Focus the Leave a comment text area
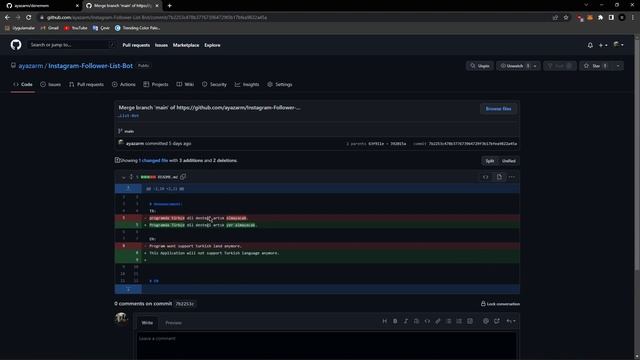This screenshot has width=640, height=360. (327, 346)
